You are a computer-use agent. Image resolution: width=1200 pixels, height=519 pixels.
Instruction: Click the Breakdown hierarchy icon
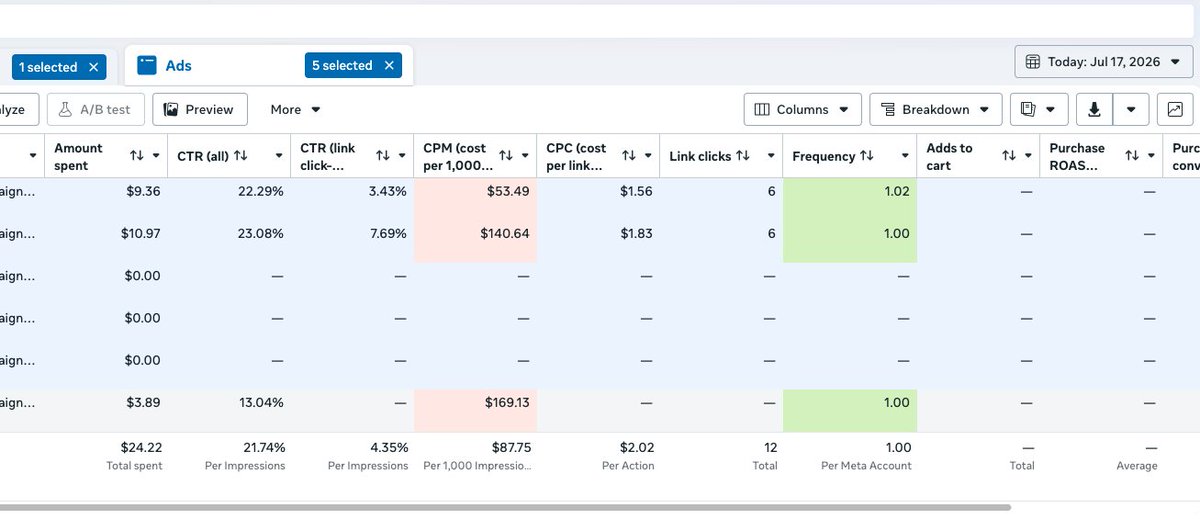coord(888,110)
